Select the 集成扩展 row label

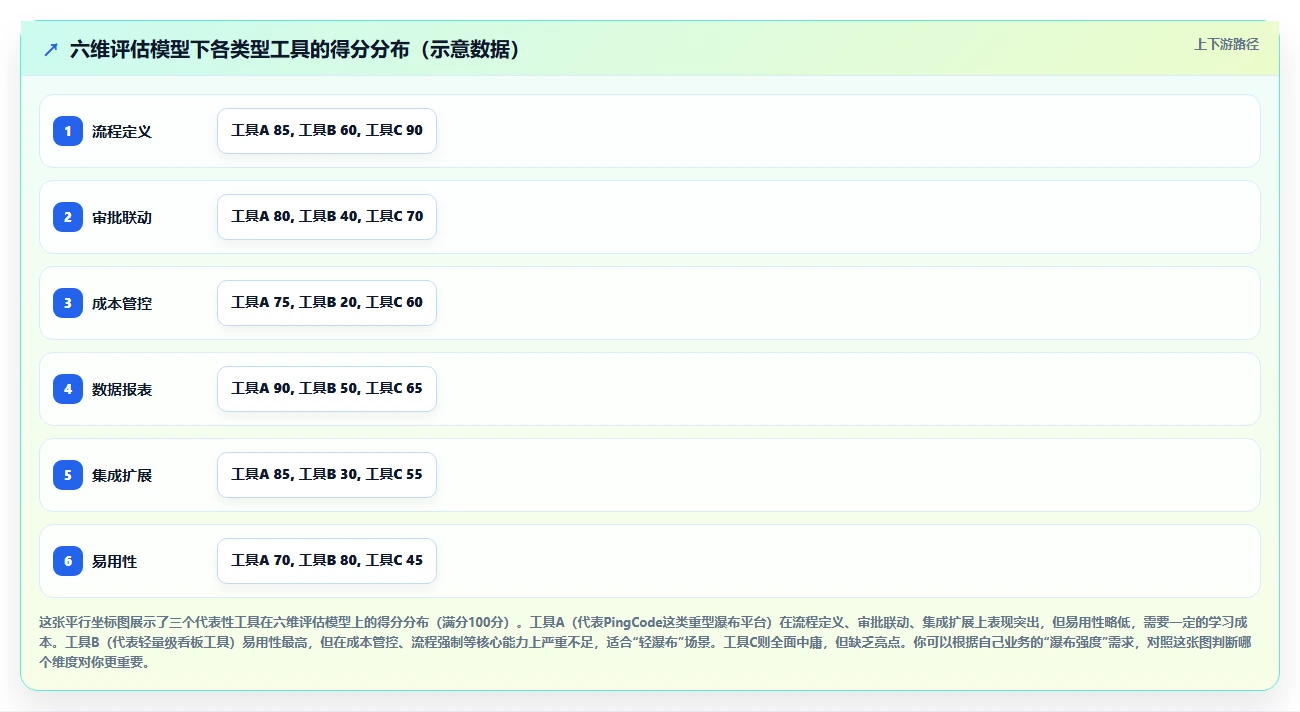[122, 475]
